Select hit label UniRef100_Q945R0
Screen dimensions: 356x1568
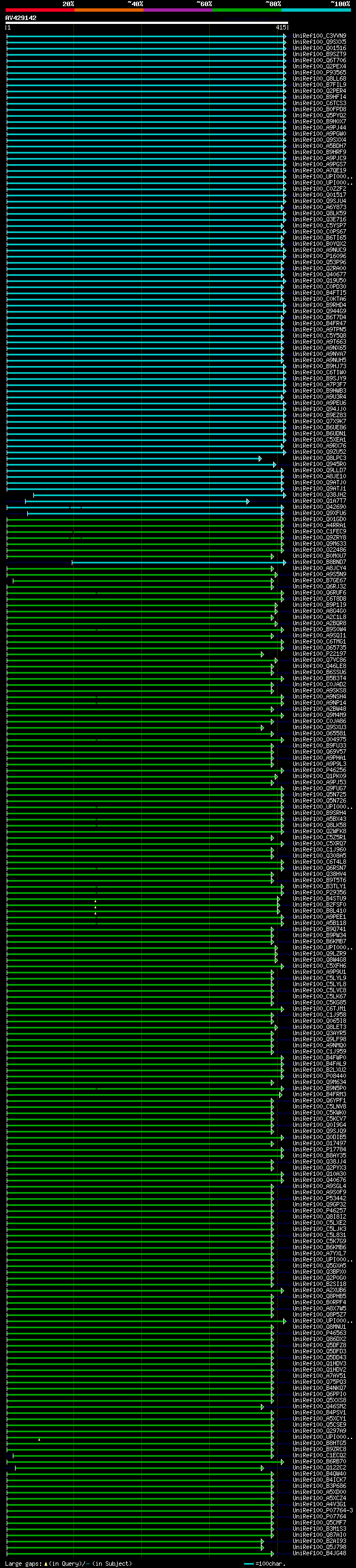(x=319, y=464)
